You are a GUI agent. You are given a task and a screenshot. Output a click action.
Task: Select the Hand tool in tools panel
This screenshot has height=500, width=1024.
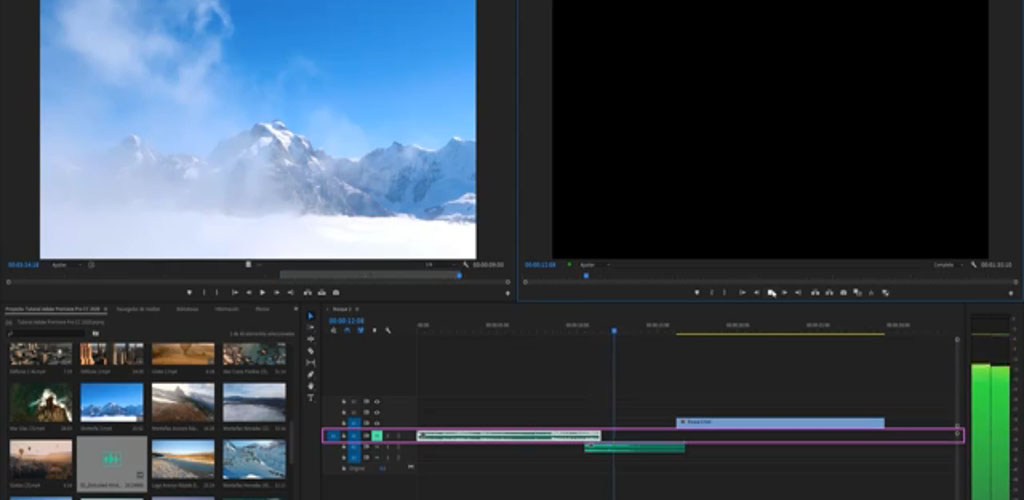pyautogui.click(x=310, y=386)
